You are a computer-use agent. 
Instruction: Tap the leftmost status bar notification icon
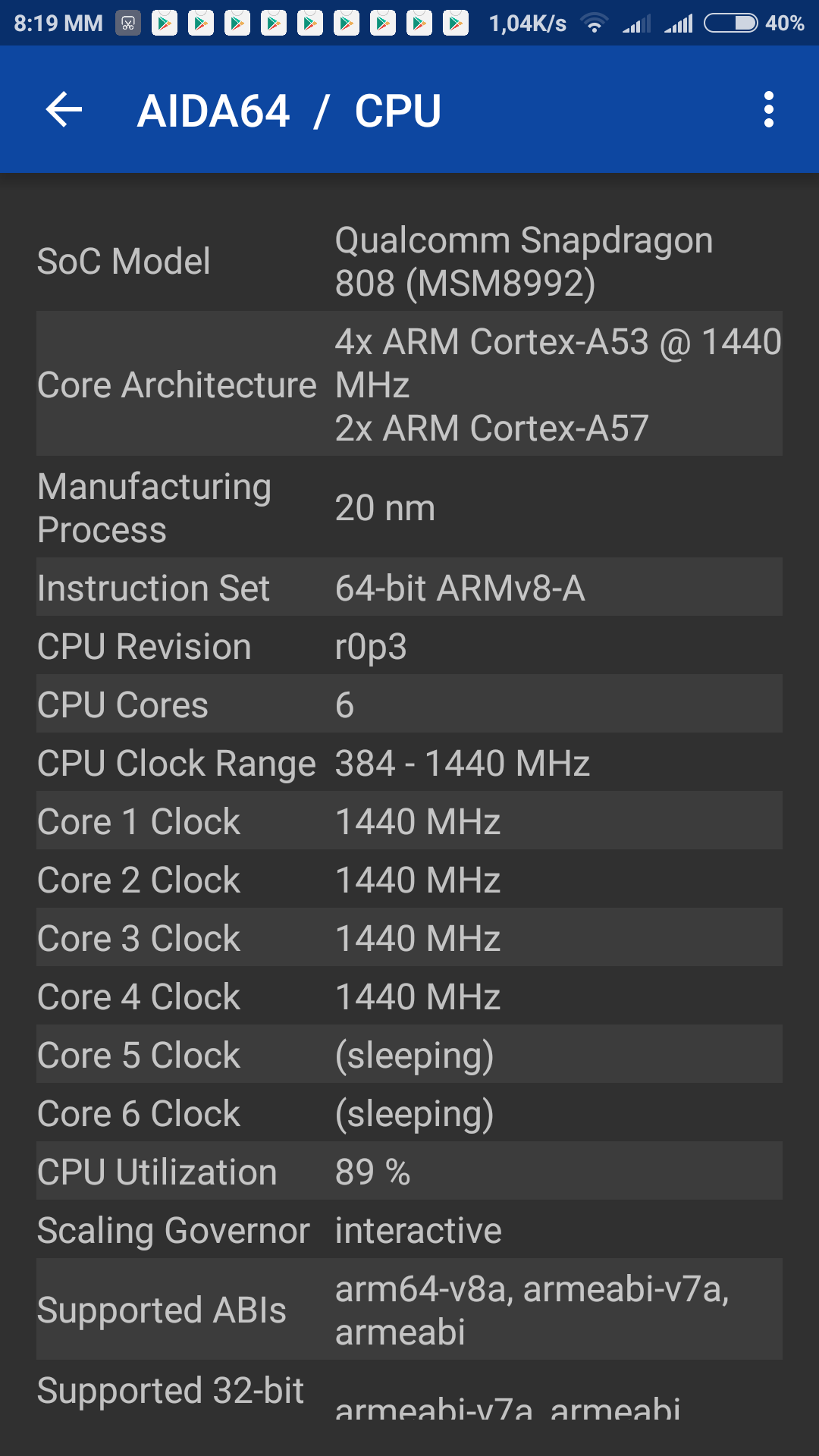tap(128, 24)
